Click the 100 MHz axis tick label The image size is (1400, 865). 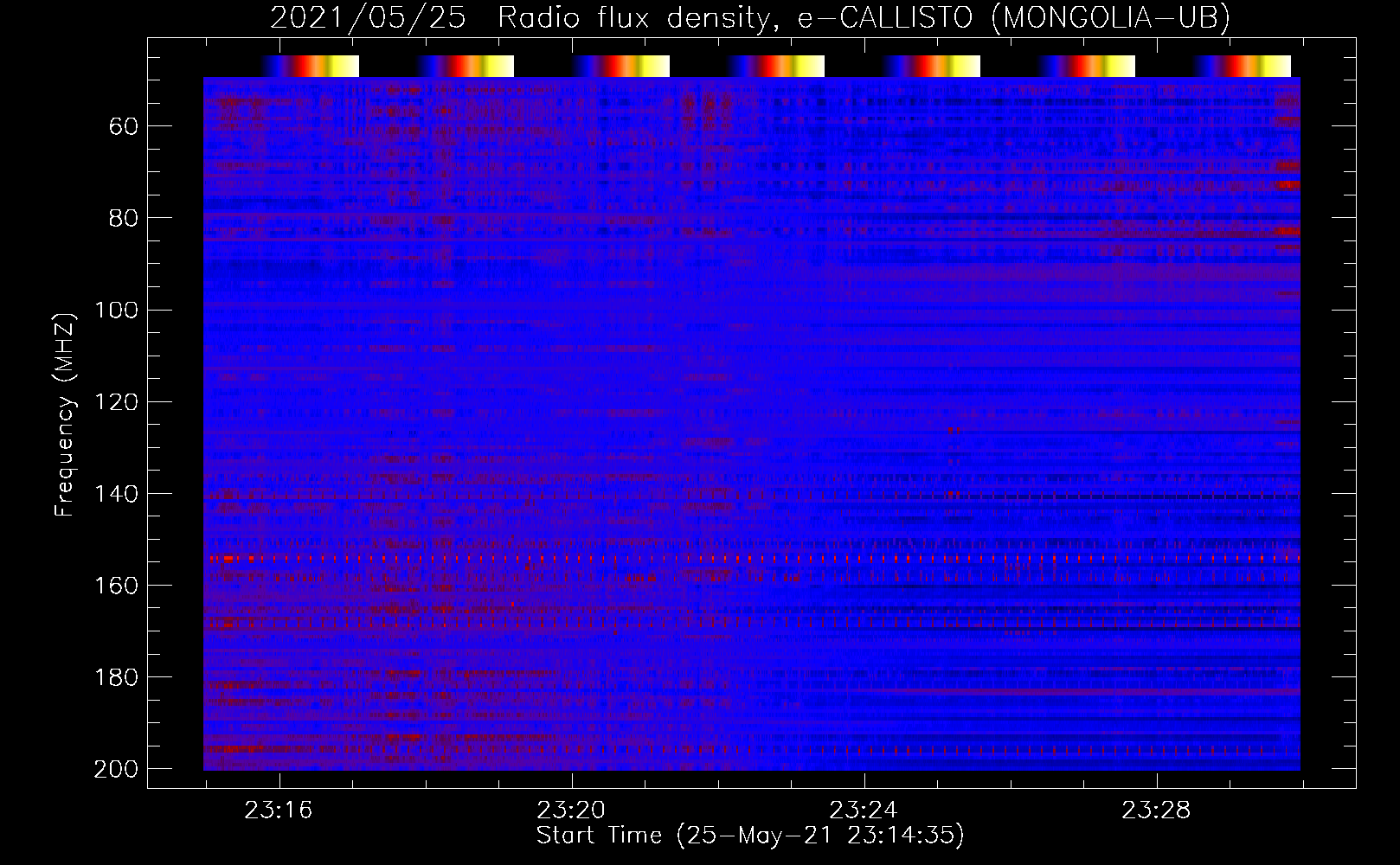[116, 310]
